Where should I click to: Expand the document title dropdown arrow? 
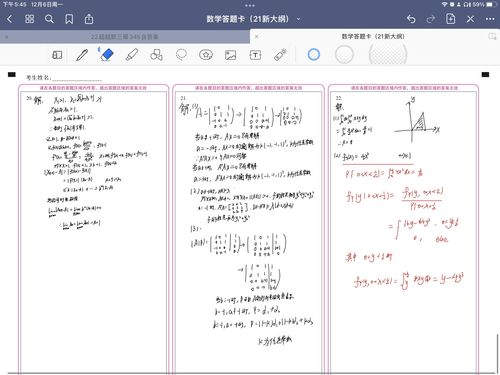click(x=299, y=19)
